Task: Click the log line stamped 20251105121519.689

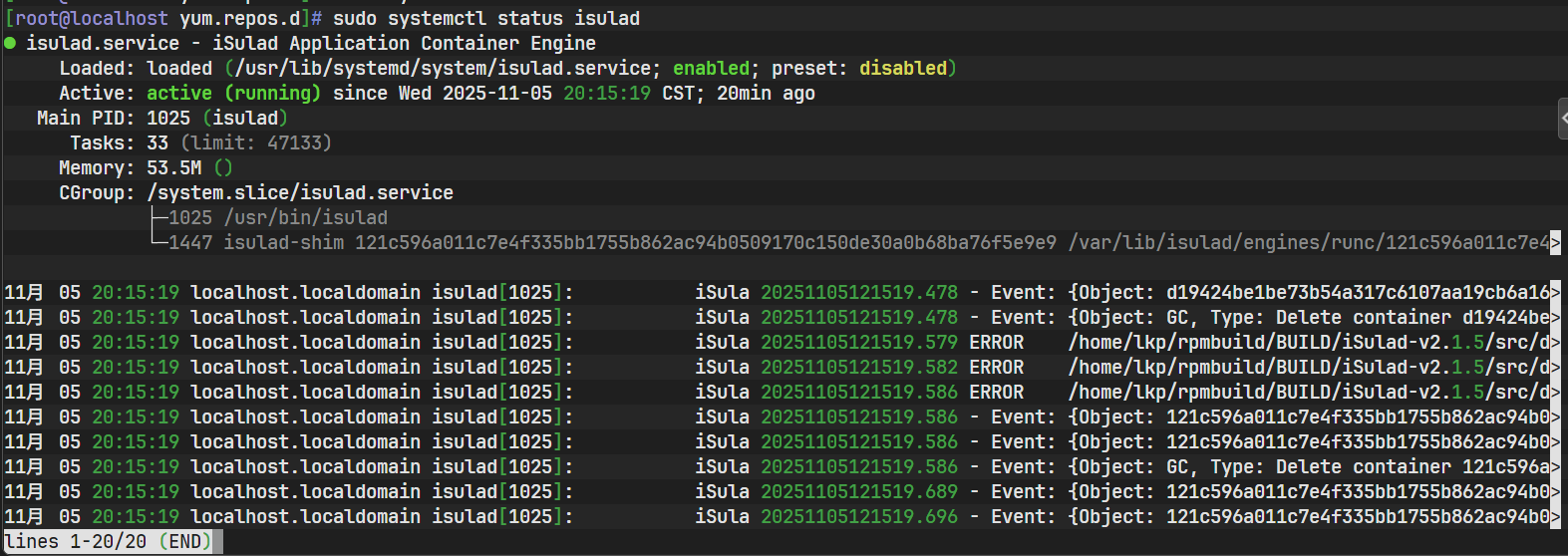Action: pyautogui.click(x=783, y=491)
